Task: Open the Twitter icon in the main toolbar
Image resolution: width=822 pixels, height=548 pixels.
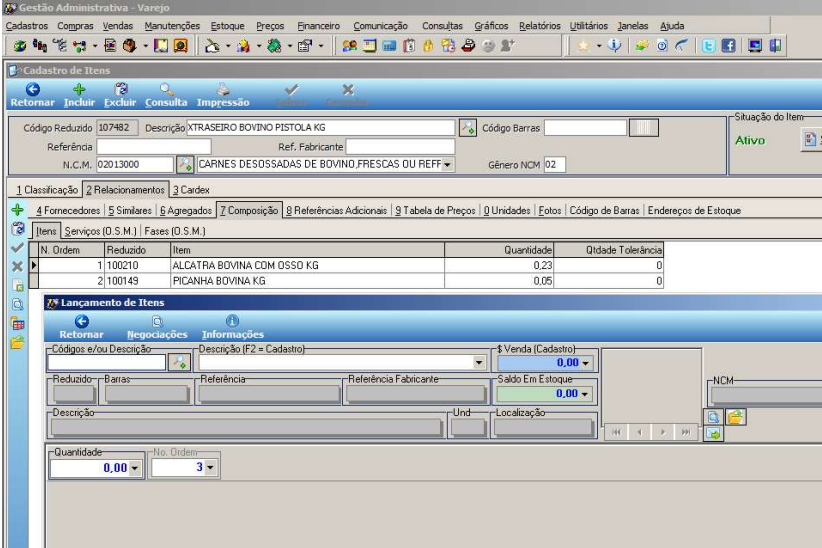Action: 709,46
